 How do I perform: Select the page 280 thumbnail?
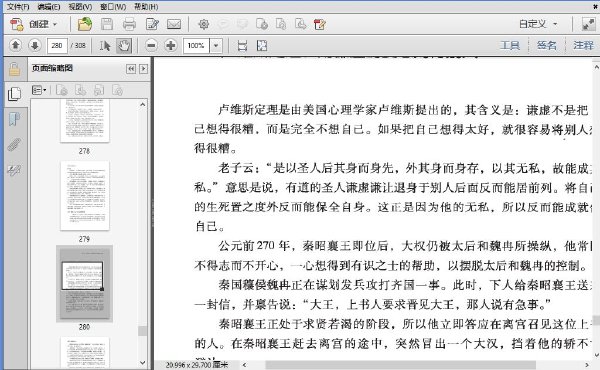(85, 284)
